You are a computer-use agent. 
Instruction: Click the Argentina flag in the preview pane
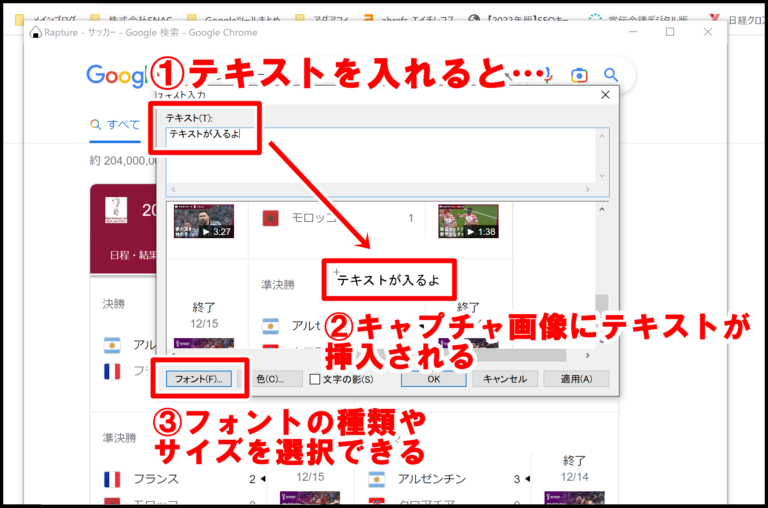click(270, 326)
